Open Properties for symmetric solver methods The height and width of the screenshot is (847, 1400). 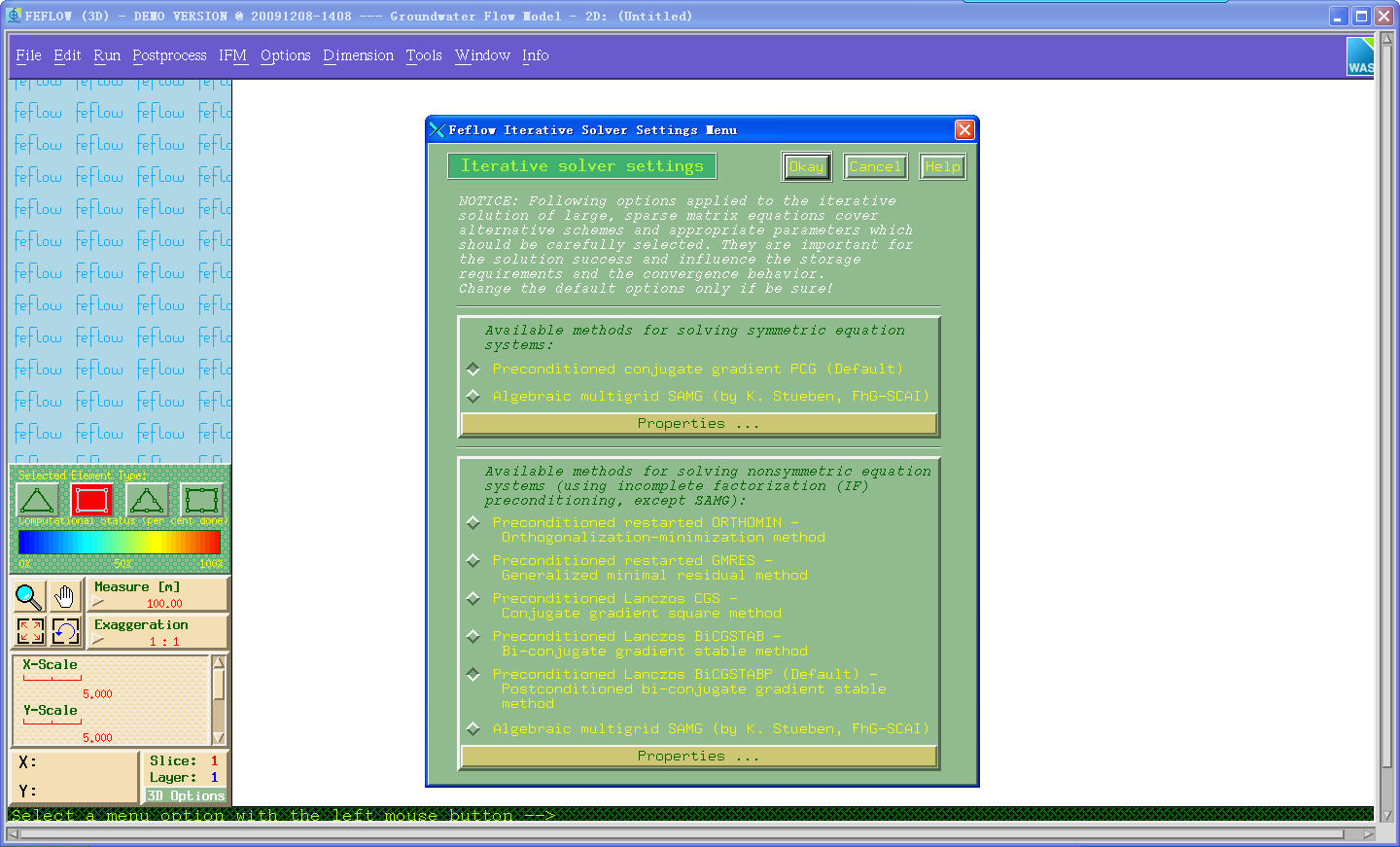(699, 424)
